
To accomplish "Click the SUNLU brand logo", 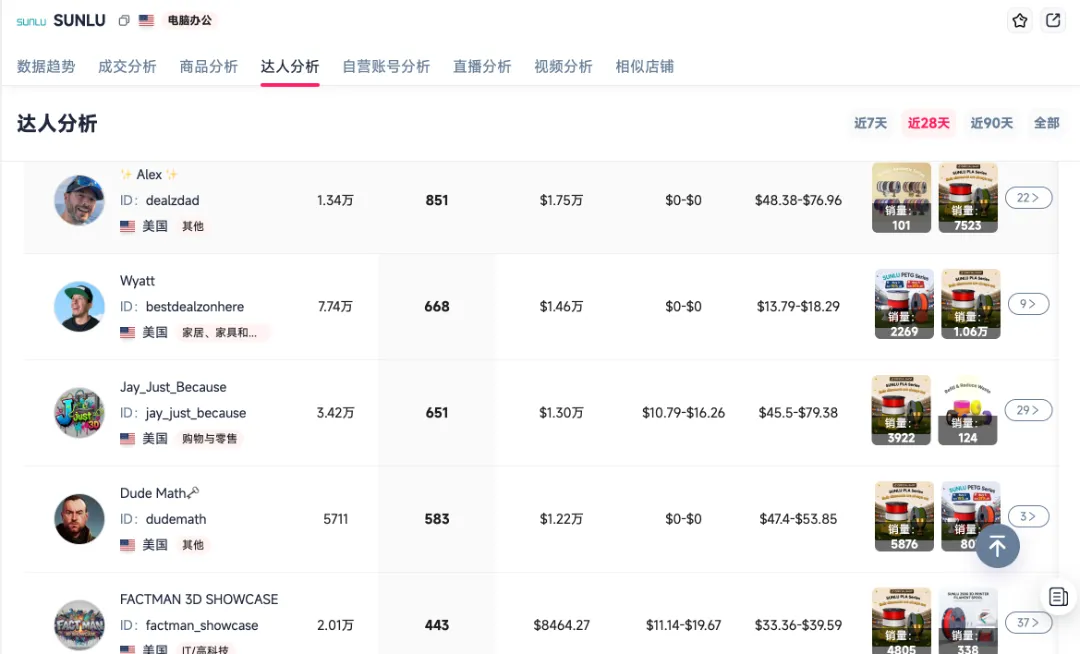I will pyautogui.click(x=31, y=21).
